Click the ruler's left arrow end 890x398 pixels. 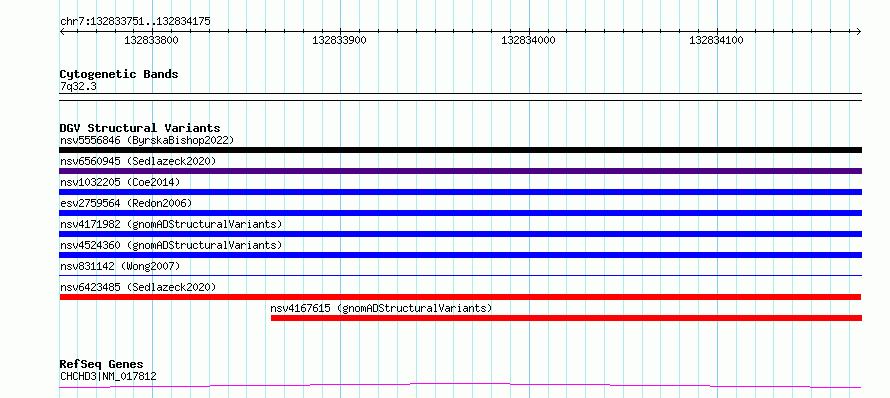pyautogui.click(x=62, y=31)
